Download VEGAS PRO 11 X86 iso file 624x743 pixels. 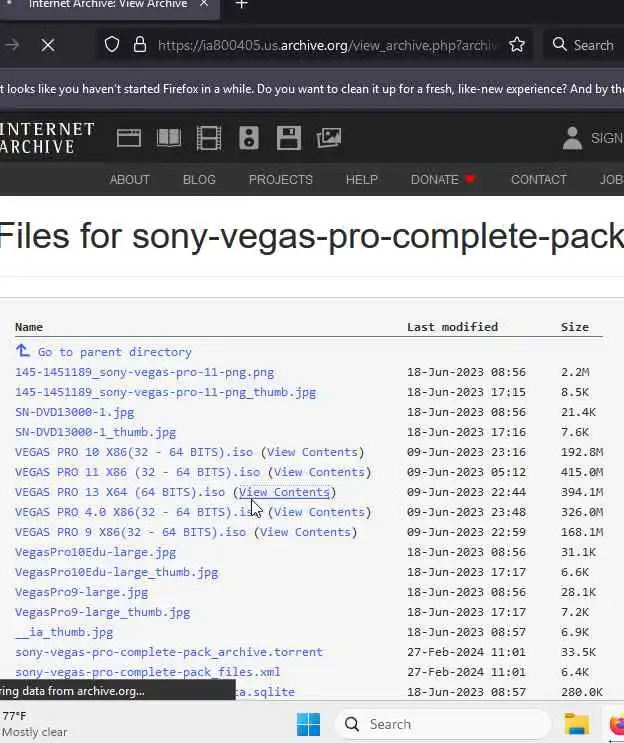pos(137,472)
